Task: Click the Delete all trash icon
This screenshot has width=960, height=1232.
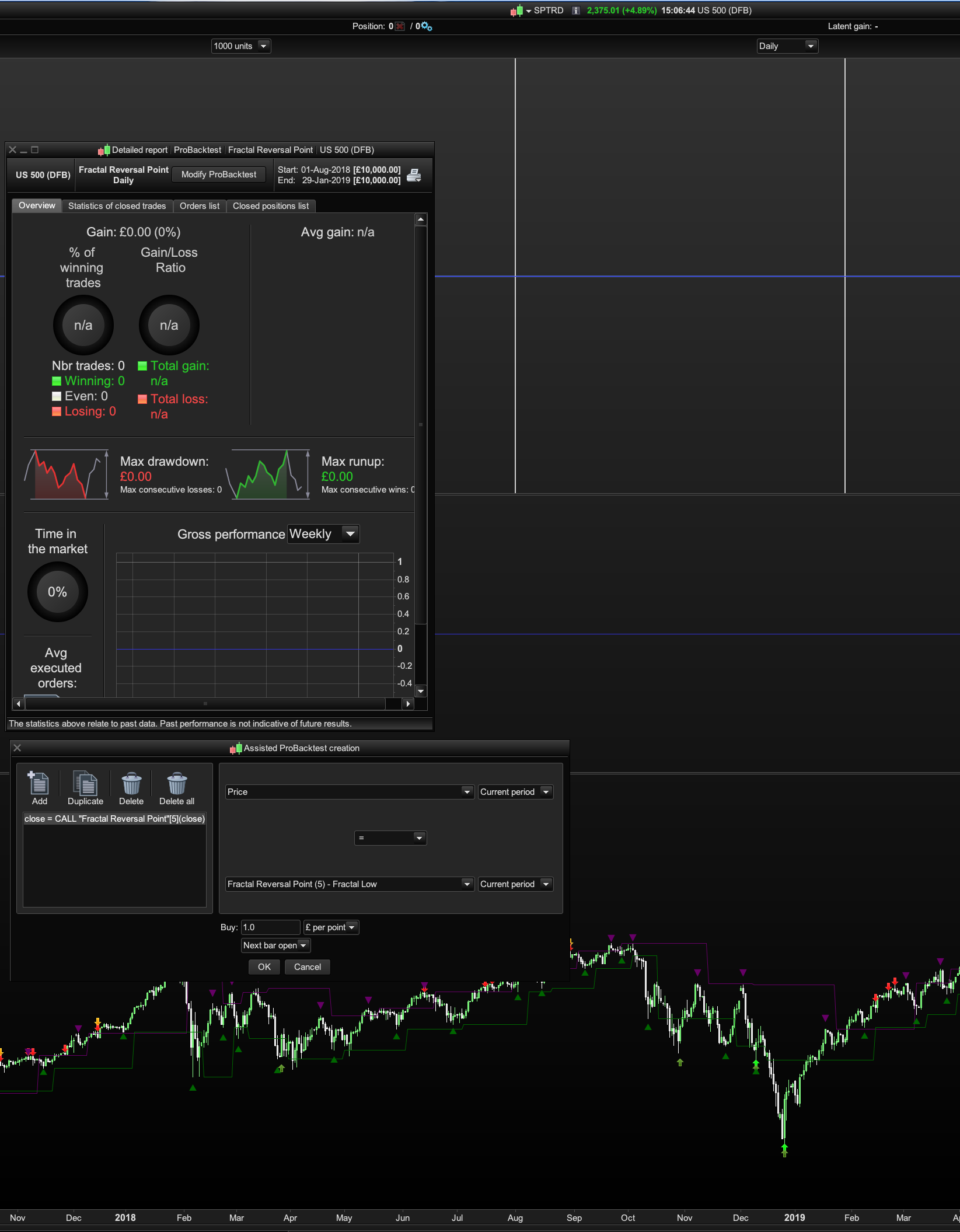Action: click(x=177, y=788)
